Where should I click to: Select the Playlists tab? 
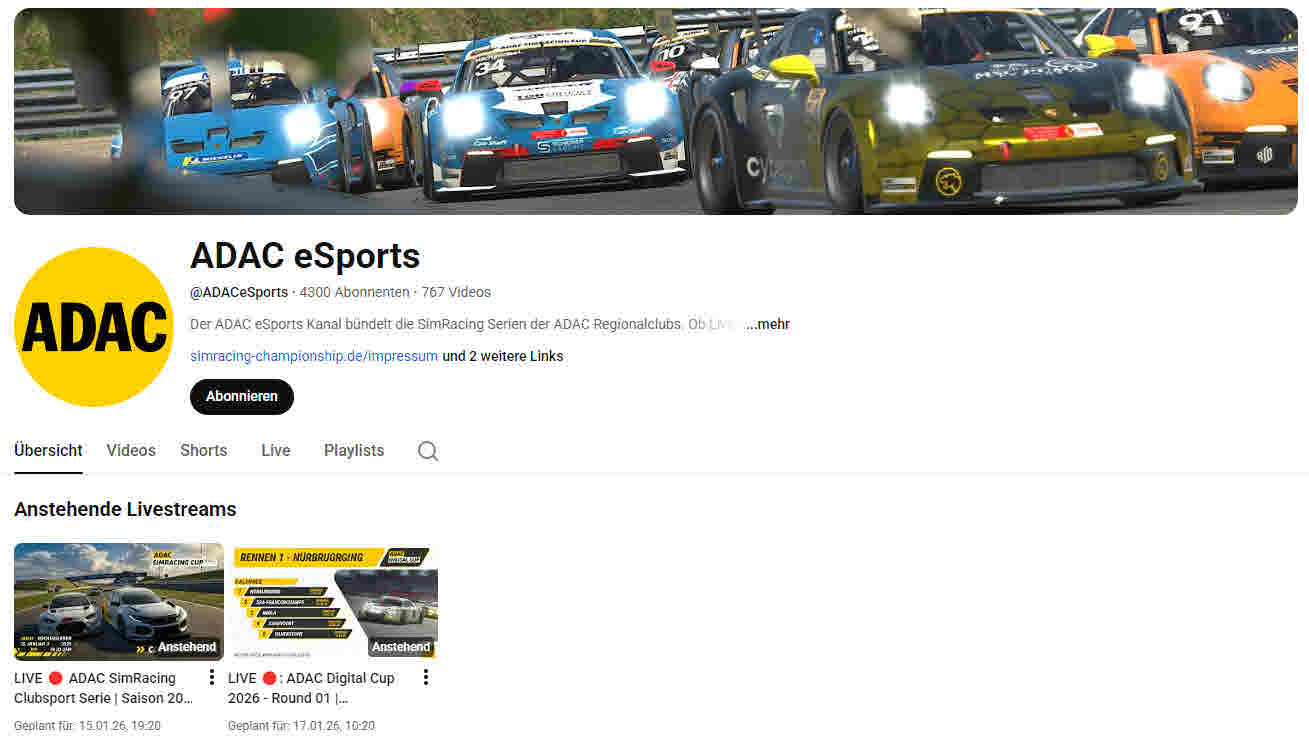tap(353, 451)
